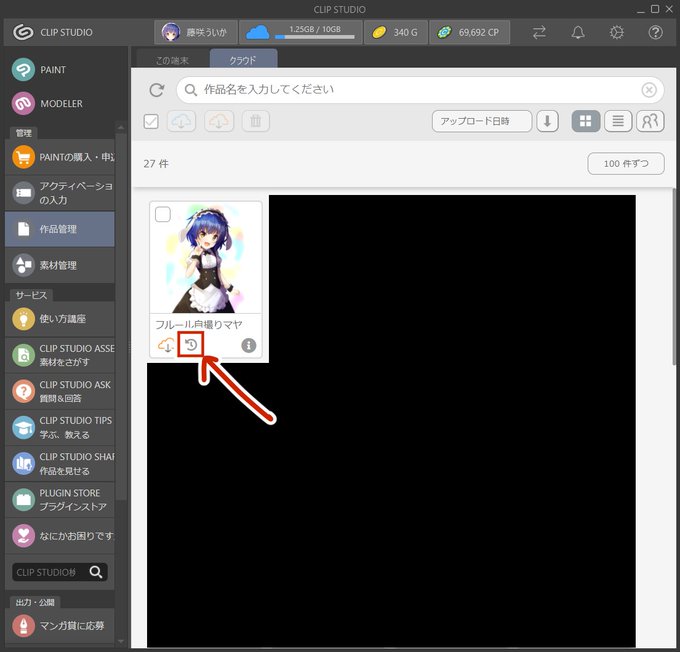
Task: Click the CLIP STUDIO logo at top left
Action: [x=52, y=32]
